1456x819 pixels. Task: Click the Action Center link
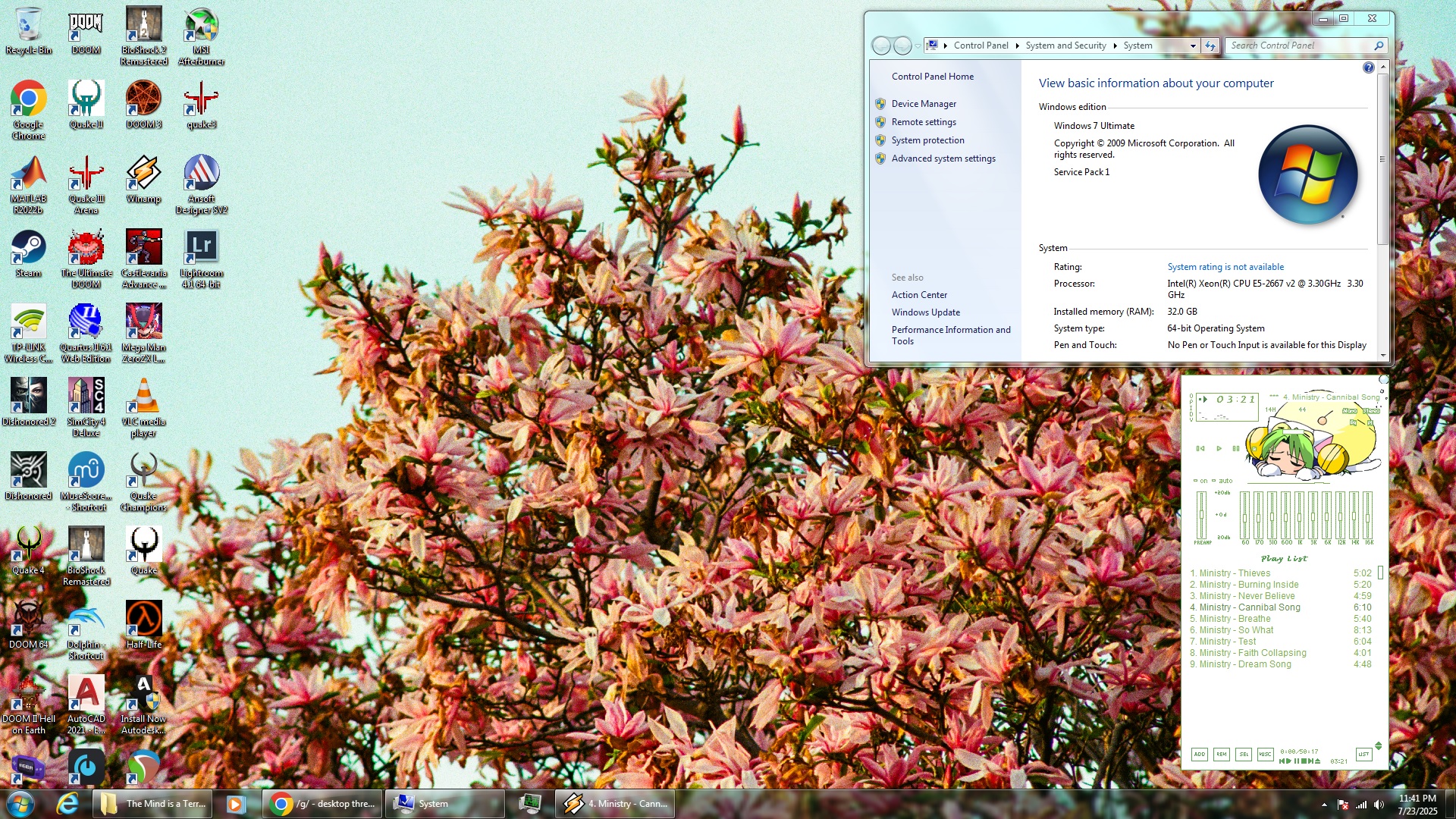(919, 295)
